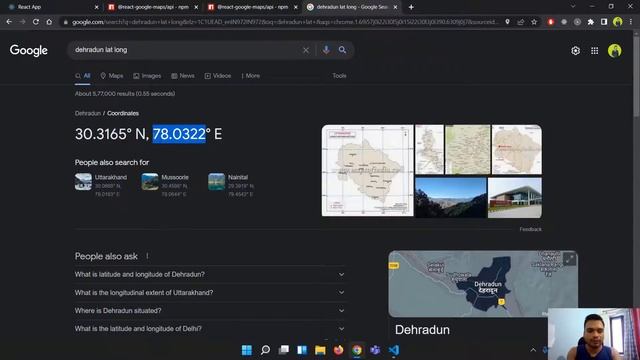Image resolution: width=640 pixels, height=360 pixels.
Task: Open a new browser tab
Action: coord(411,7)
